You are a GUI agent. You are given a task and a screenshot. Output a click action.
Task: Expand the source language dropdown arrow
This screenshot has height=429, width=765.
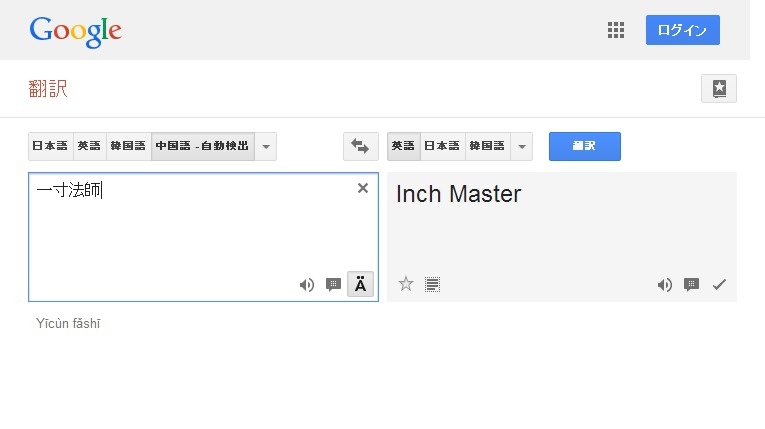click(x=266, y=146)
